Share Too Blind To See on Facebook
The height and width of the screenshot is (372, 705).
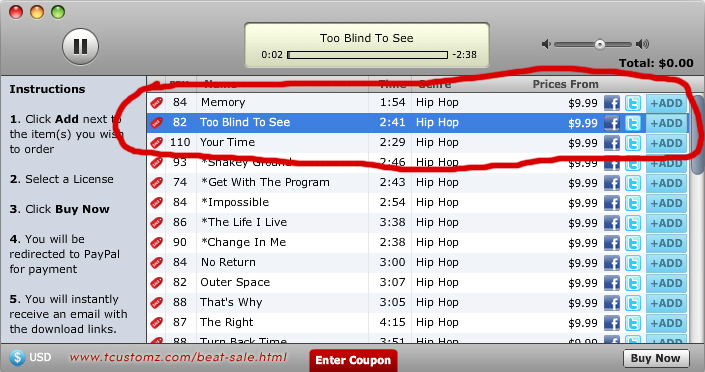click(611, 123)
